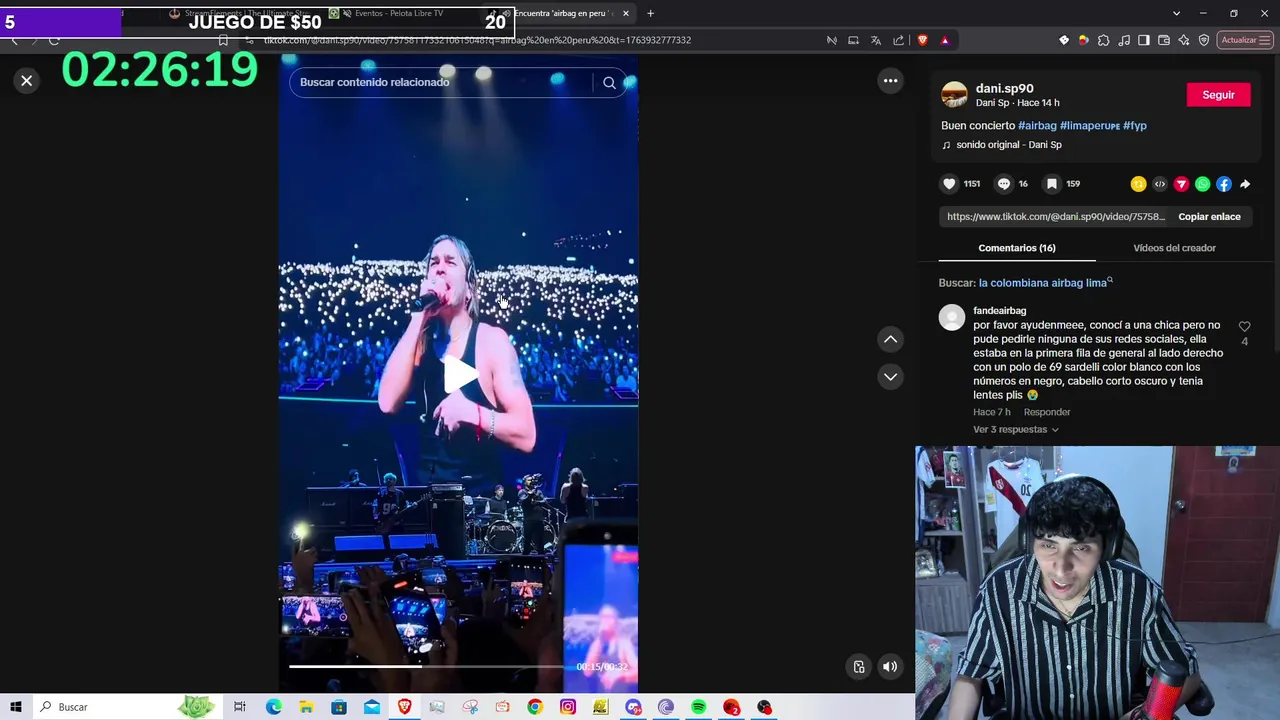1280x720 pixels.
Task: Open the browser tab search dropdown
Action: click(1176, 13)
